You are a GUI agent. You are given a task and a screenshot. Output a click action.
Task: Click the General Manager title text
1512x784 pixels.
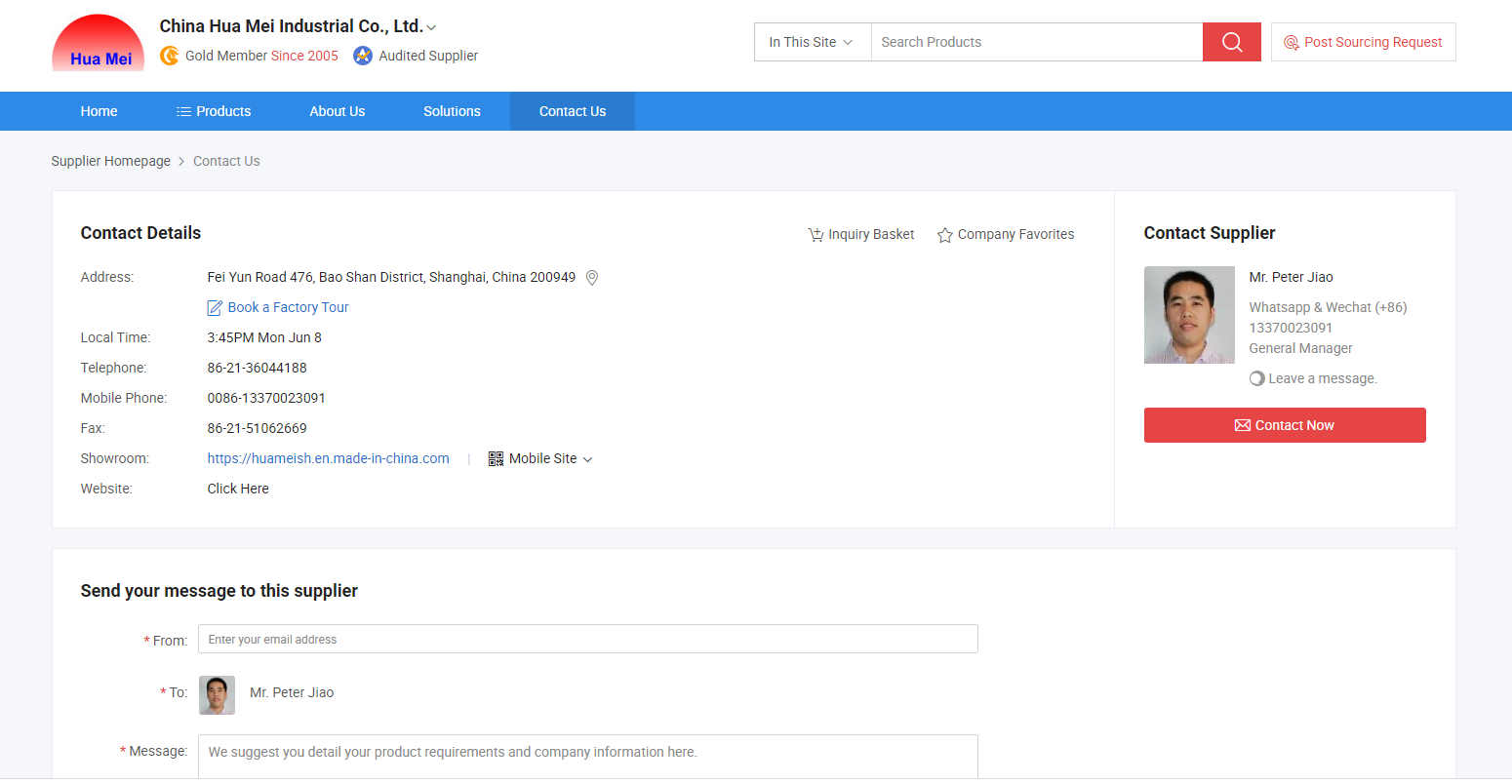[x=1300, y=348]
